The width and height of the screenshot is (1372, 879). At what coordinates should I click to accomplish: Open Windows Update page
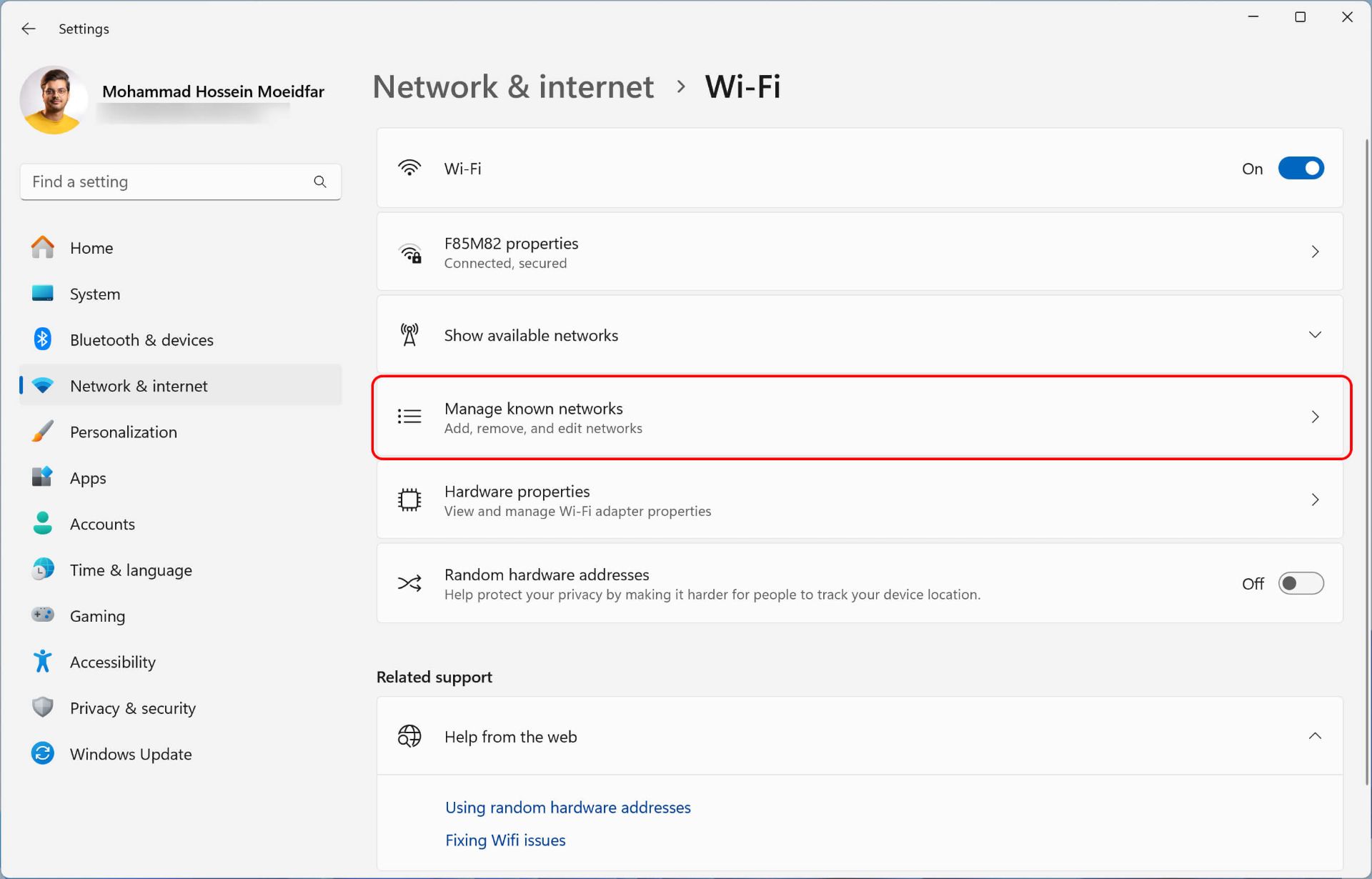pyautogui.click(x=180, y=754)
